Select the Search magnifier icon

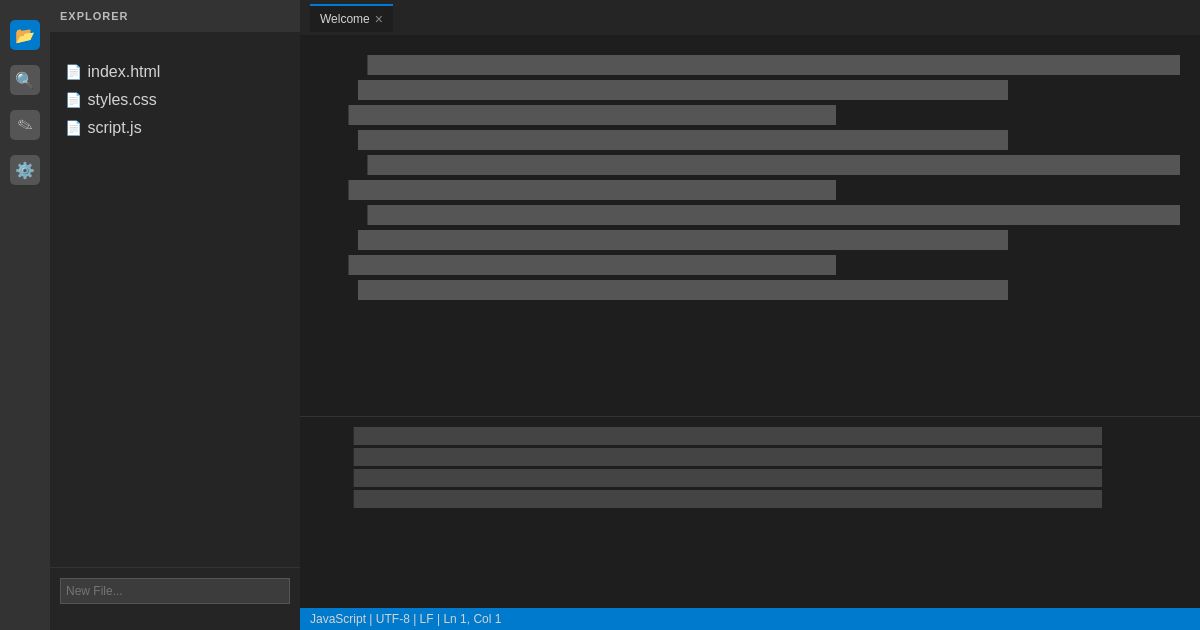click(x=25, y=80)
